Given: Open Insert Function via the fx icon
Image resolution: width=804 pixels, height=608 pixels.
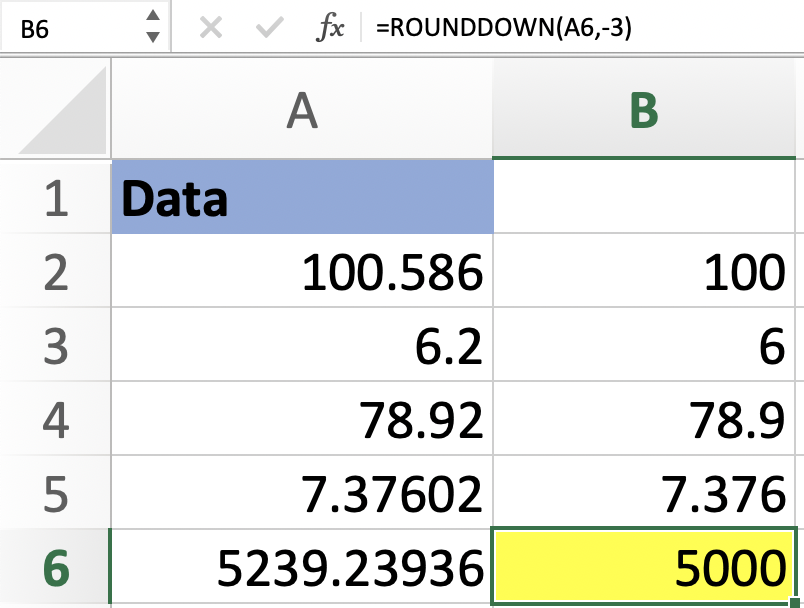Looking at the screenshot, I should pos(330,28).
